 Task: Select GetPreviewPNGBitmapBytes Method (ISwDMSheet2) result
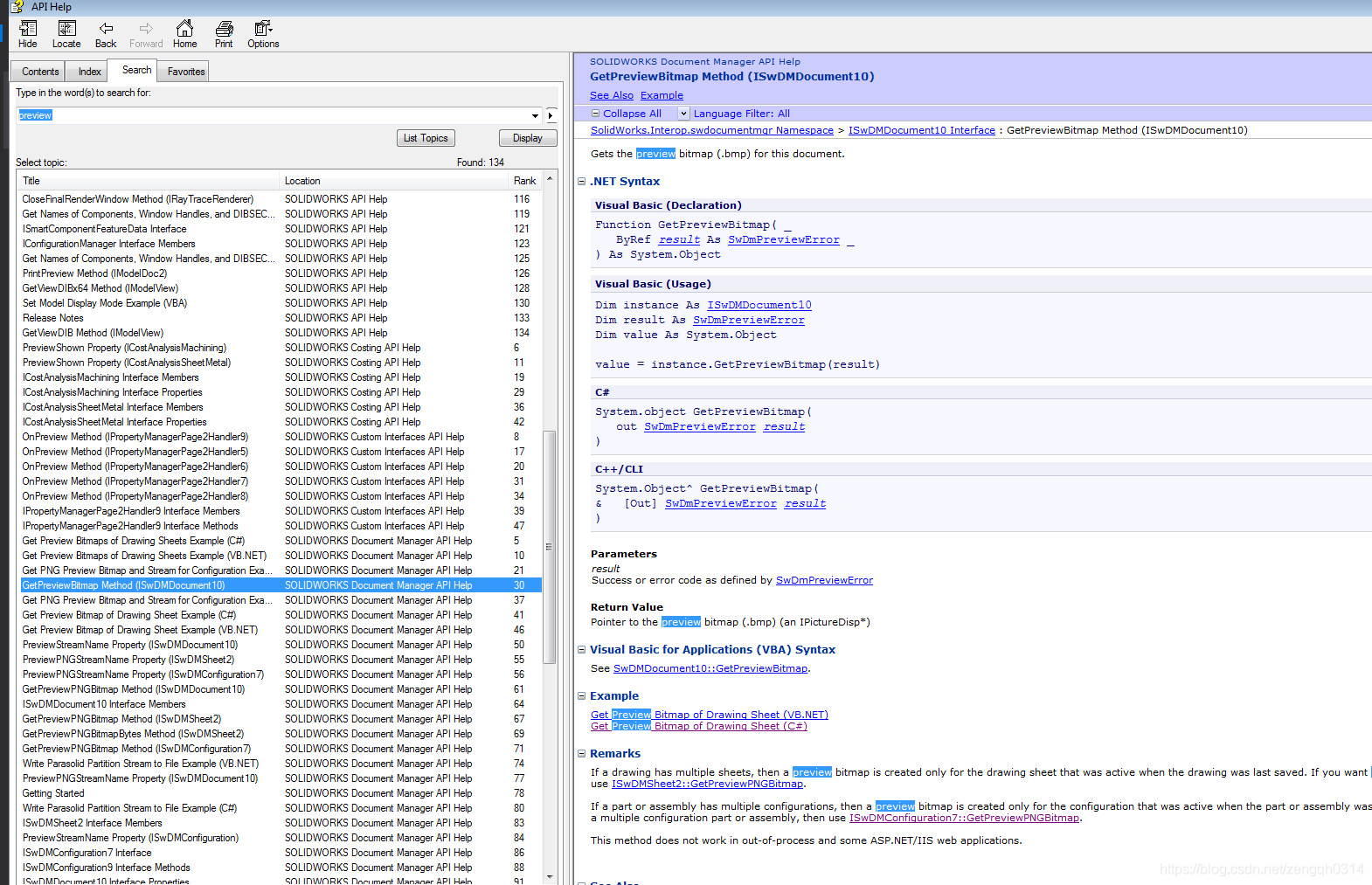[281, 734]
